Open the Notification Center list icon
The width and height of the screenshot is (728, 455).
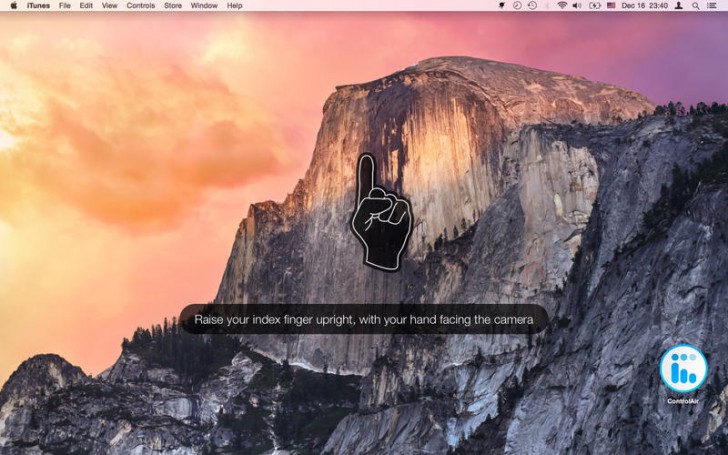[x=711, y=6]
